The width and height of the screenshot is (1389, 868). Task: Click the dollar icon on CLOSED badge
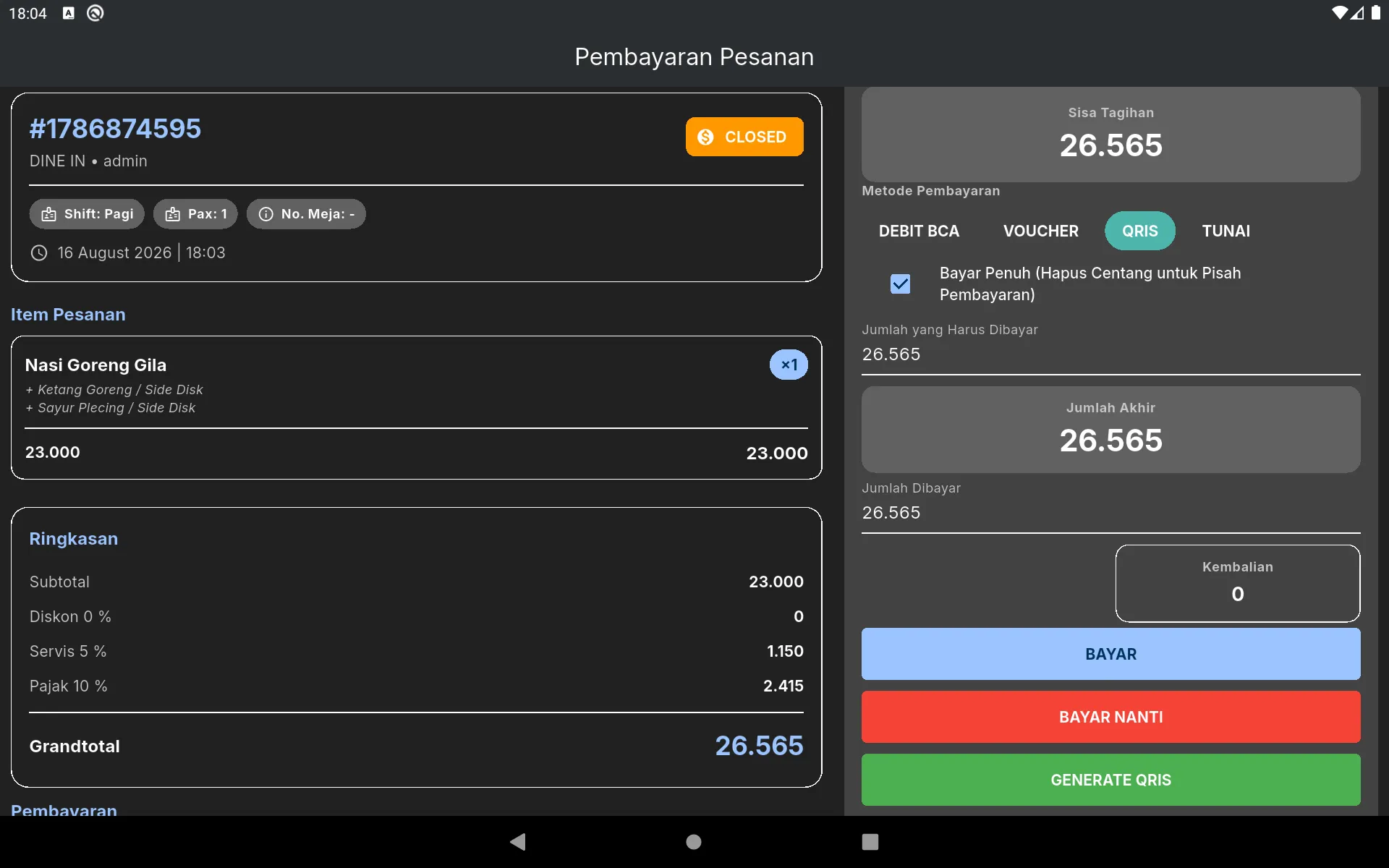point(705,137)
